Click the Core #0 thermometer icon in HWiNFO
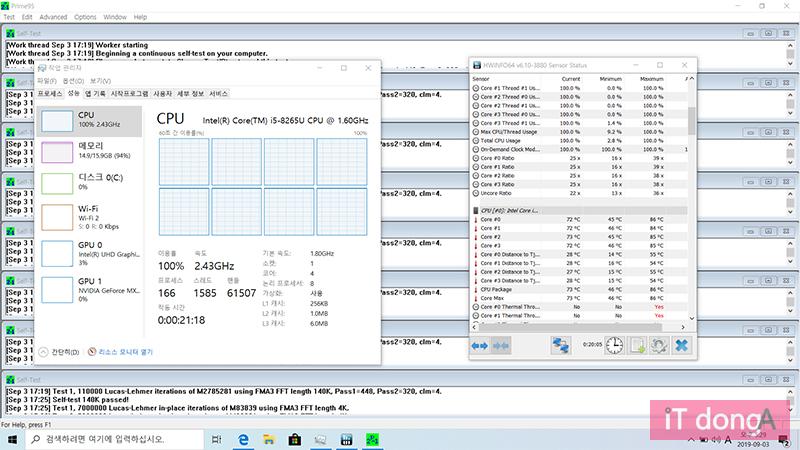 (x=476, y=219)
